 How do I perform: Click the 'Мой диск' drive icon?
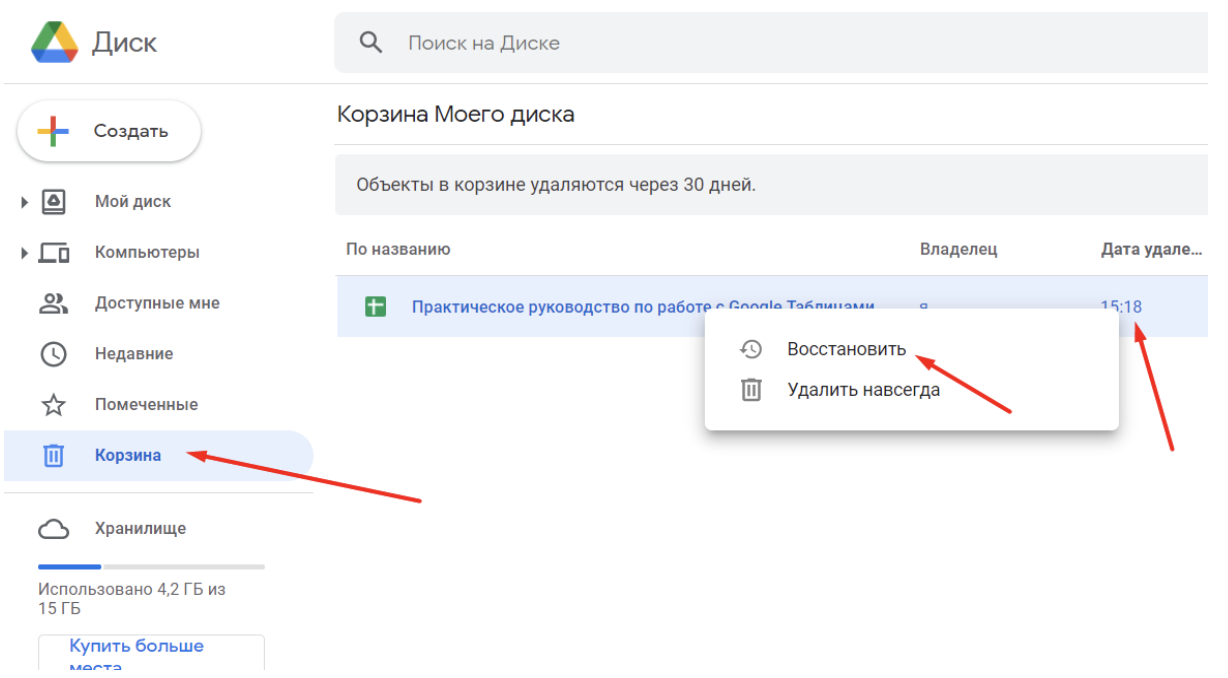tap(53, 202)
